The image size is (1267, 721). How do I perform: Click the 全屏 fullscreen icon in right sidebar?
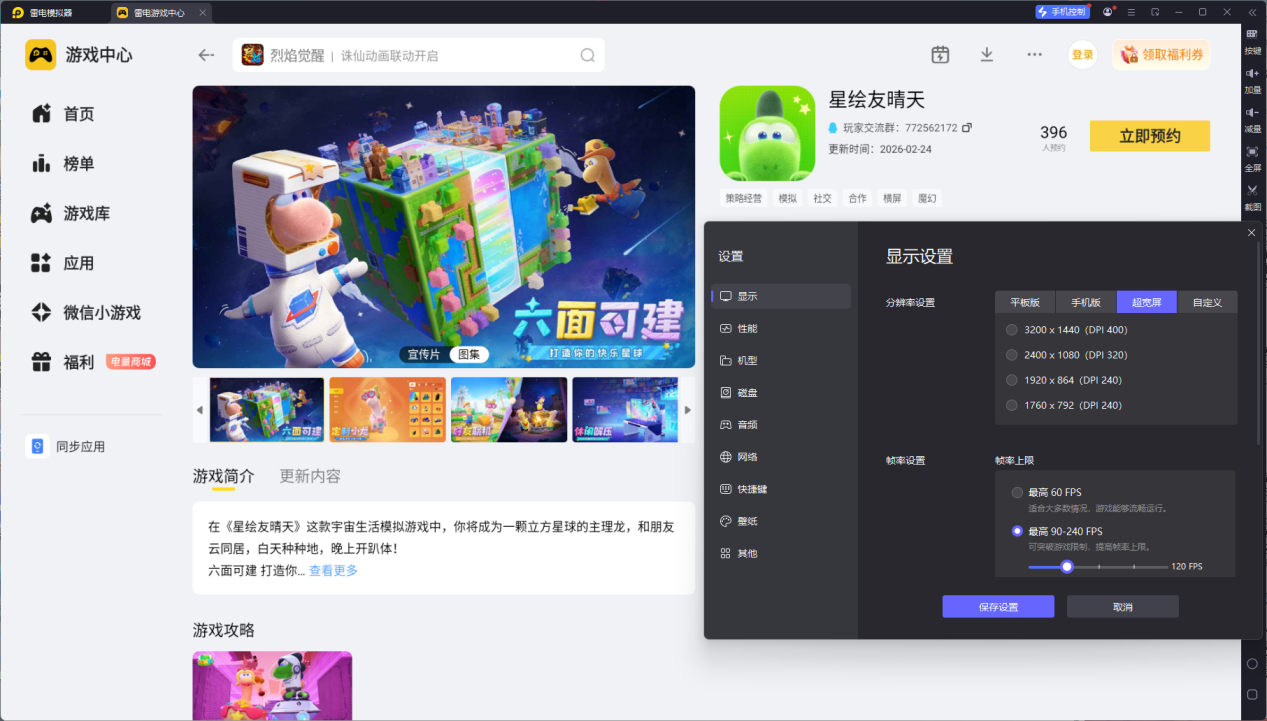[x=1252, y=158]
